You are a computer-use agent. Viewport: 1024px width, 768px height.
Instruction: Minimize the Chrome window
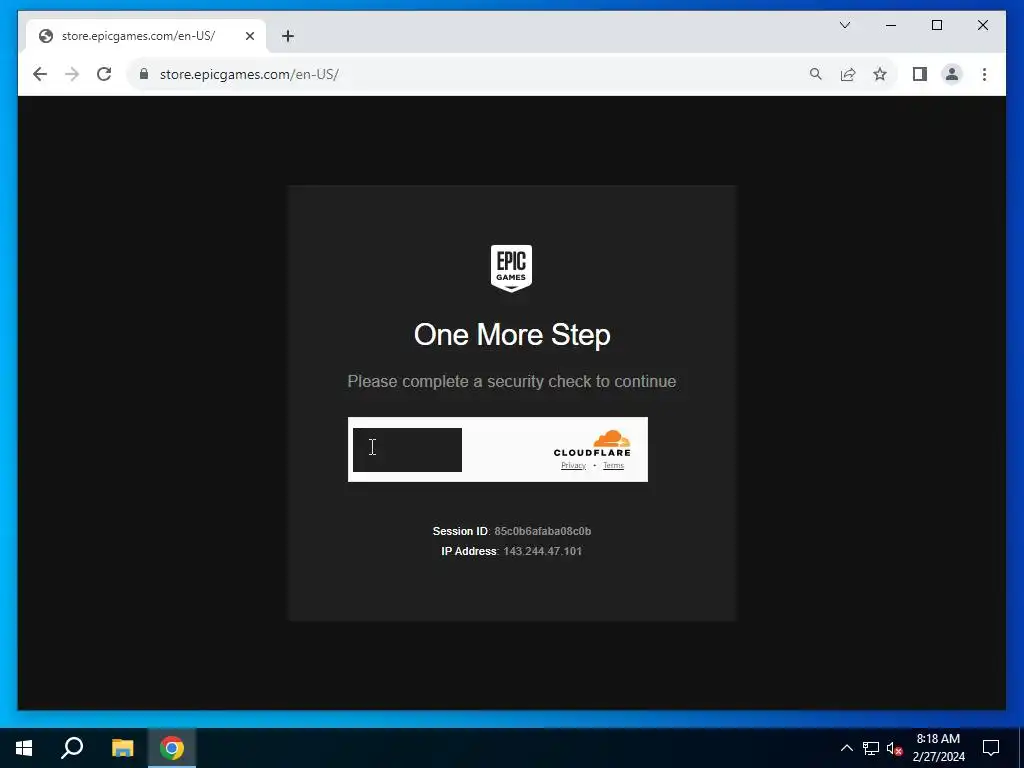coord(891,25)
